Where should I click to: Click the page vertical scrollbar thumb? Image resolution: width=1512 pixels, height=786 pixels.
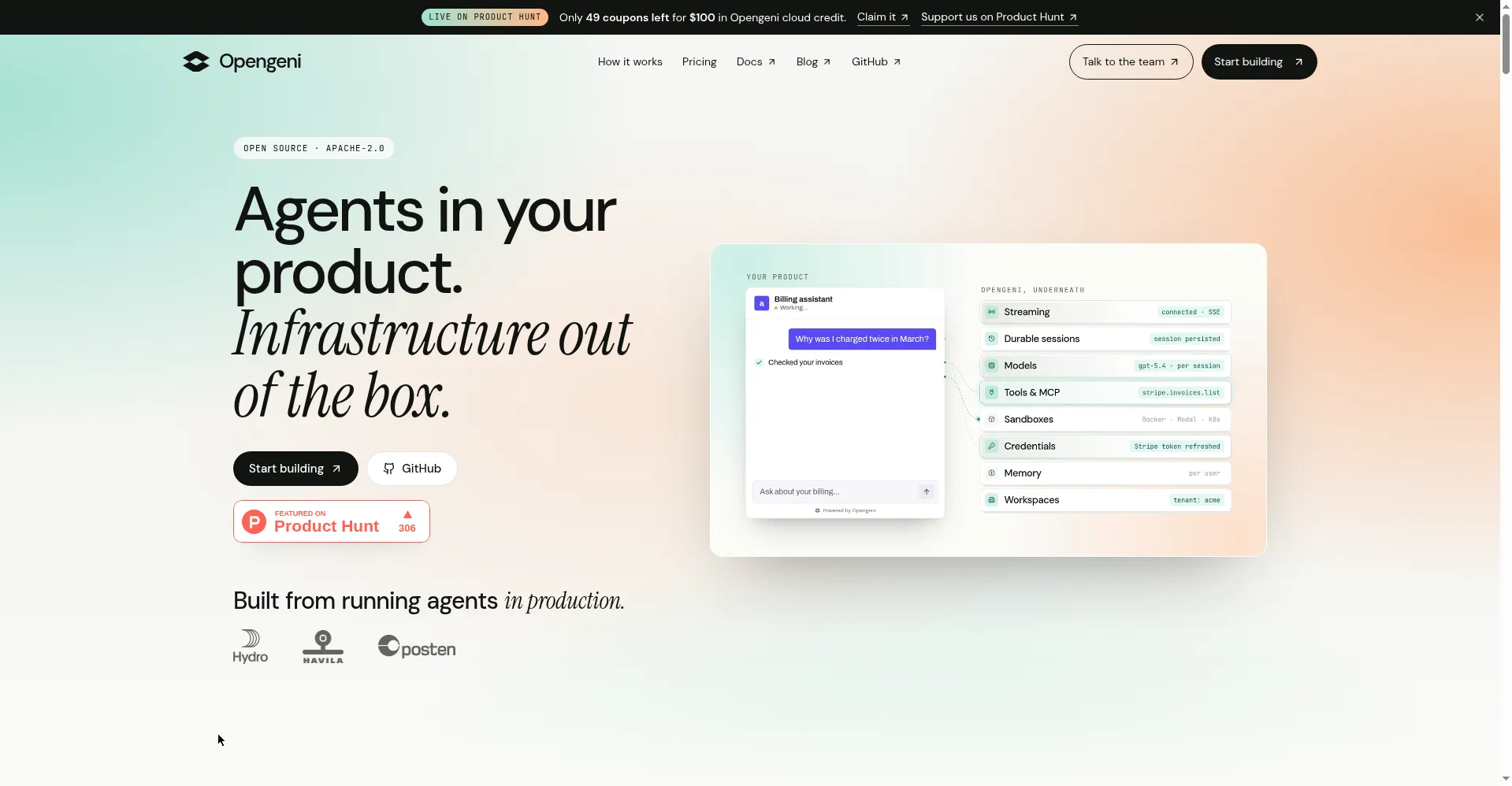pos(1506,43)
